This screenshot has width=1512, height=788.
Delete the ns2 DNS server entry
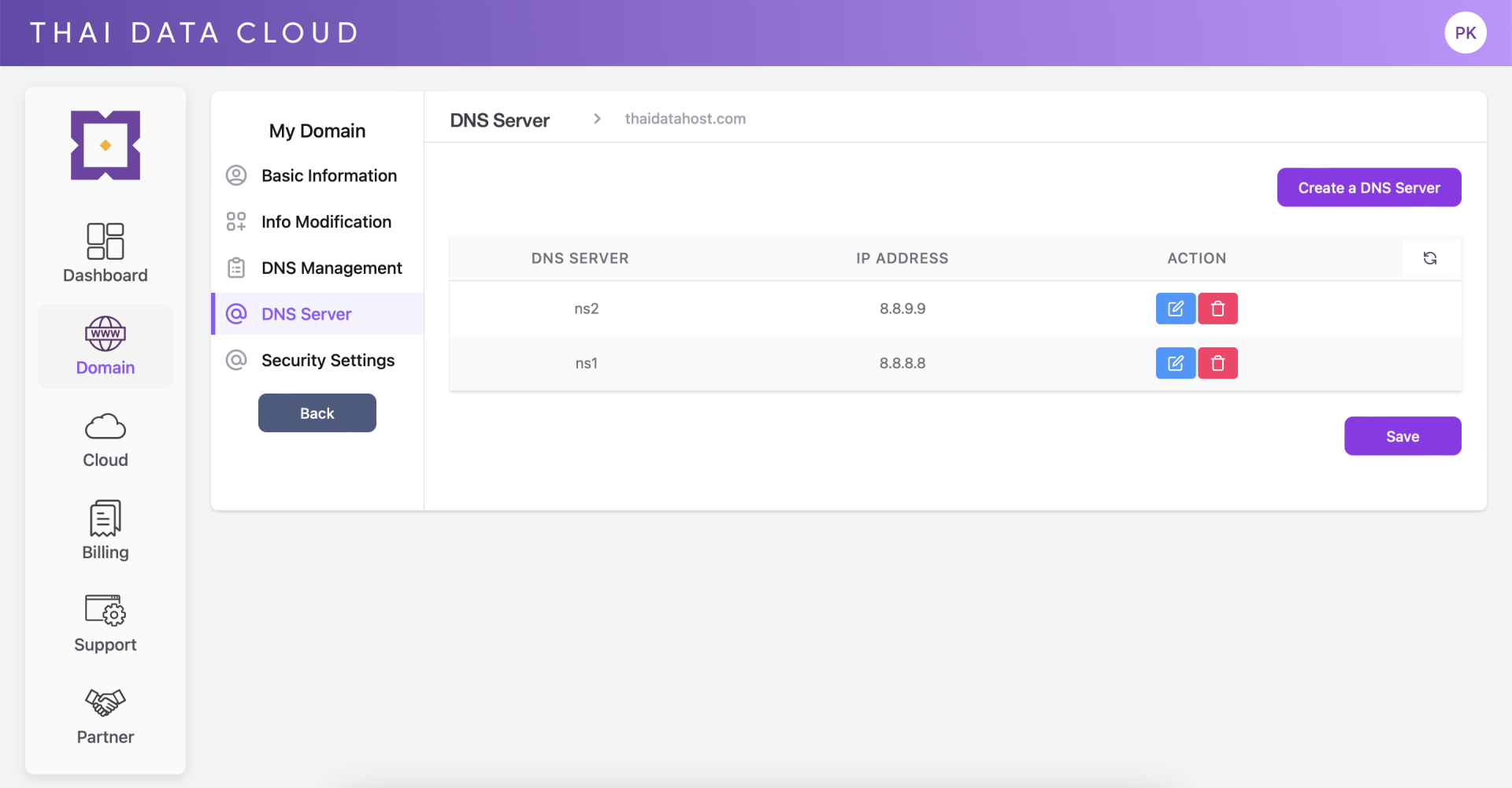click(1217, 308)
